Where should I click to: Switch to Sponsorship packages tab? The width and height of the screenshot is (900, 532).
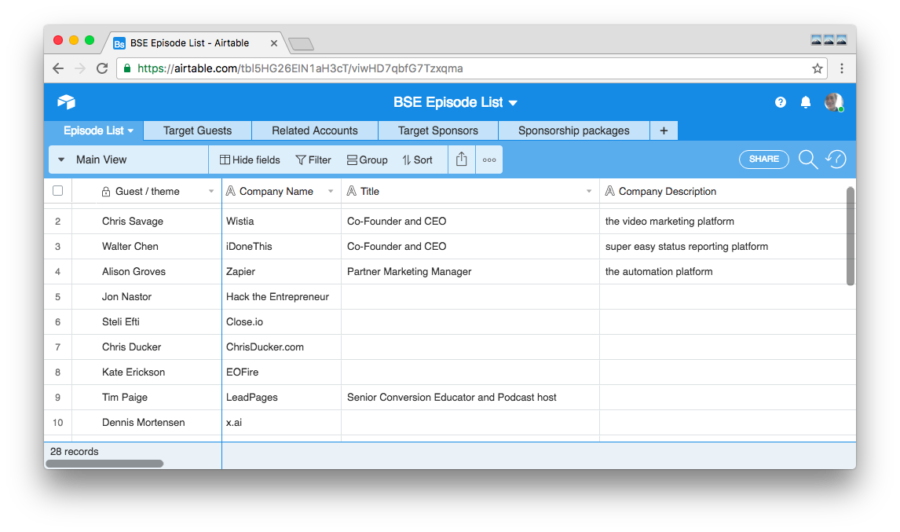pyautogui.click(x=574, y=130)
